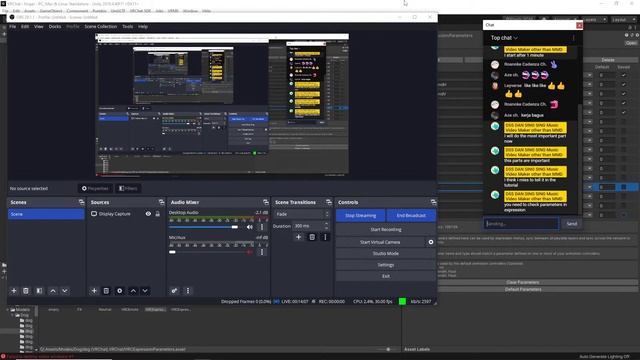Open the Scene Collection menu in OBS
640x360 pixels.
(101, 27)
